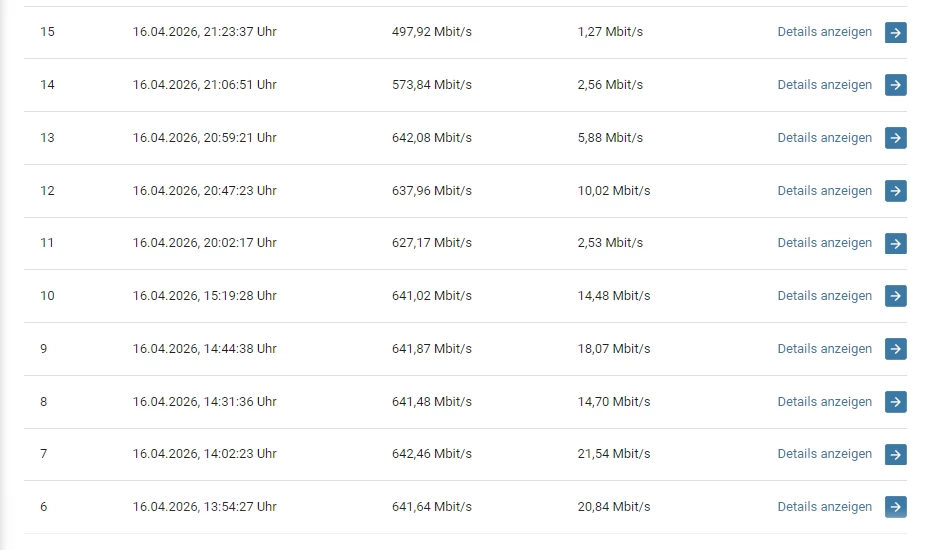Open details for the 14,70 Mbit/s upload

824,402
